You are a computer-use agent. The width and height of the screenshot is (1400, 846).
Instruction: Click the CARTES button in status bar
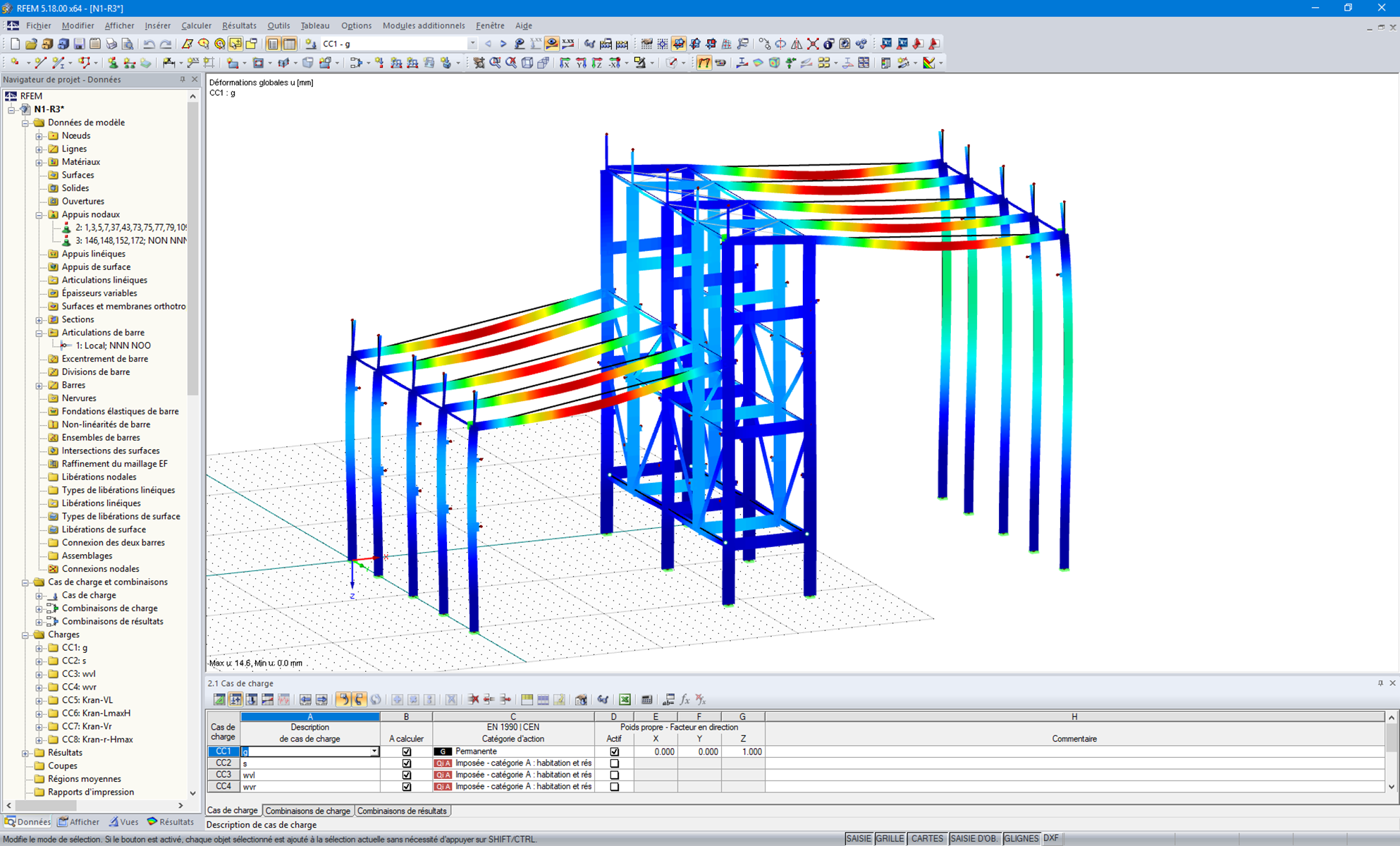click(x=927, y=838)
